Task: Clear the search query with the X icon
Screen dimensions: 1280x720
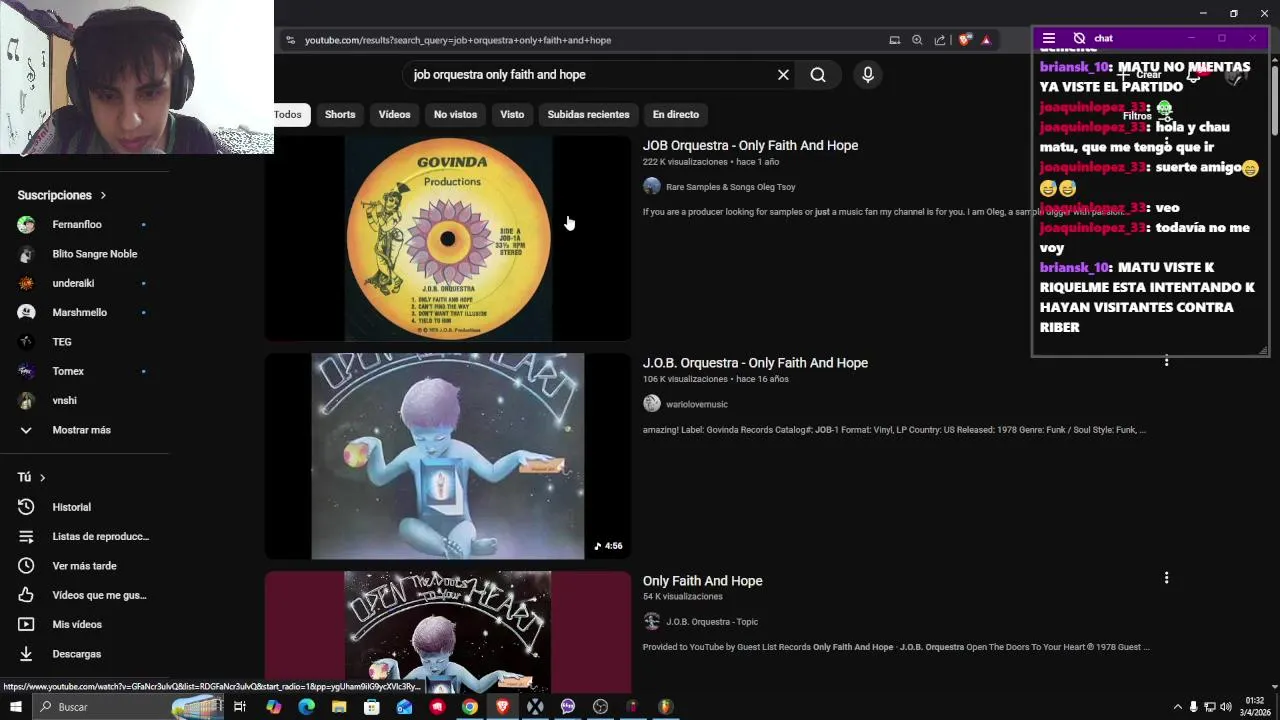Action: coord(783,75)
